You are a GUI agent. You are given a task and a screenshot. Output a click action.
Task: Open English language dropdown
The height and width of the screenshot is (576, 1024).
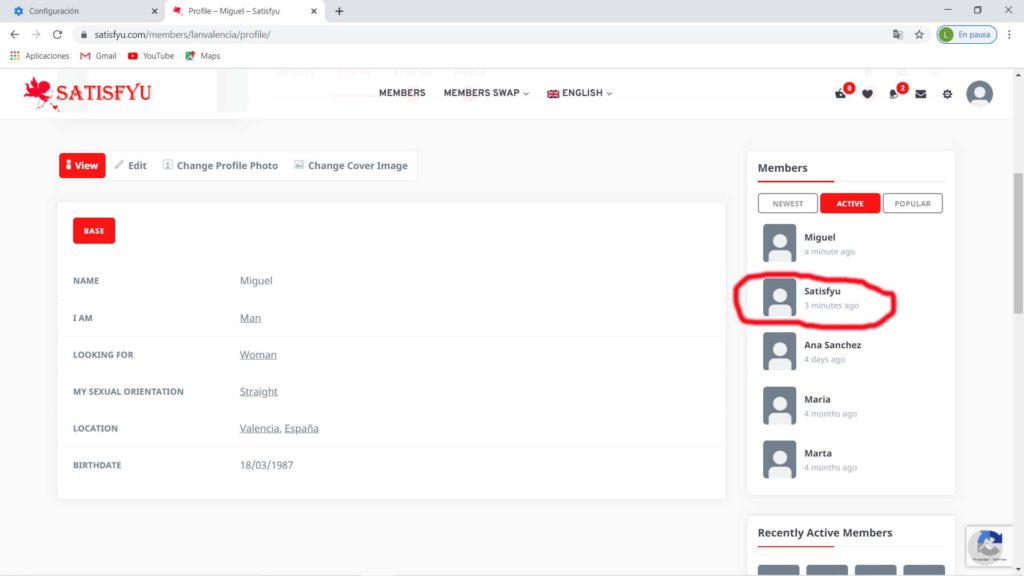579,93
